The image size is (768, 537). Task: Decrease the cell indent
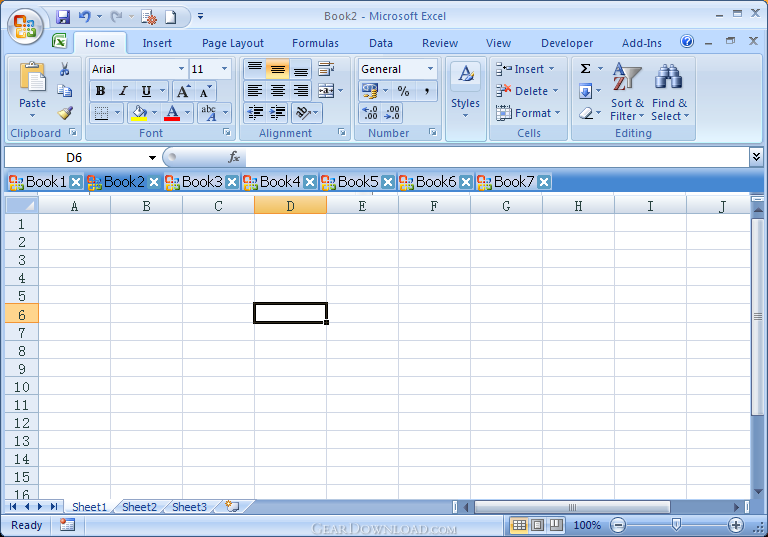pos(255,113)
